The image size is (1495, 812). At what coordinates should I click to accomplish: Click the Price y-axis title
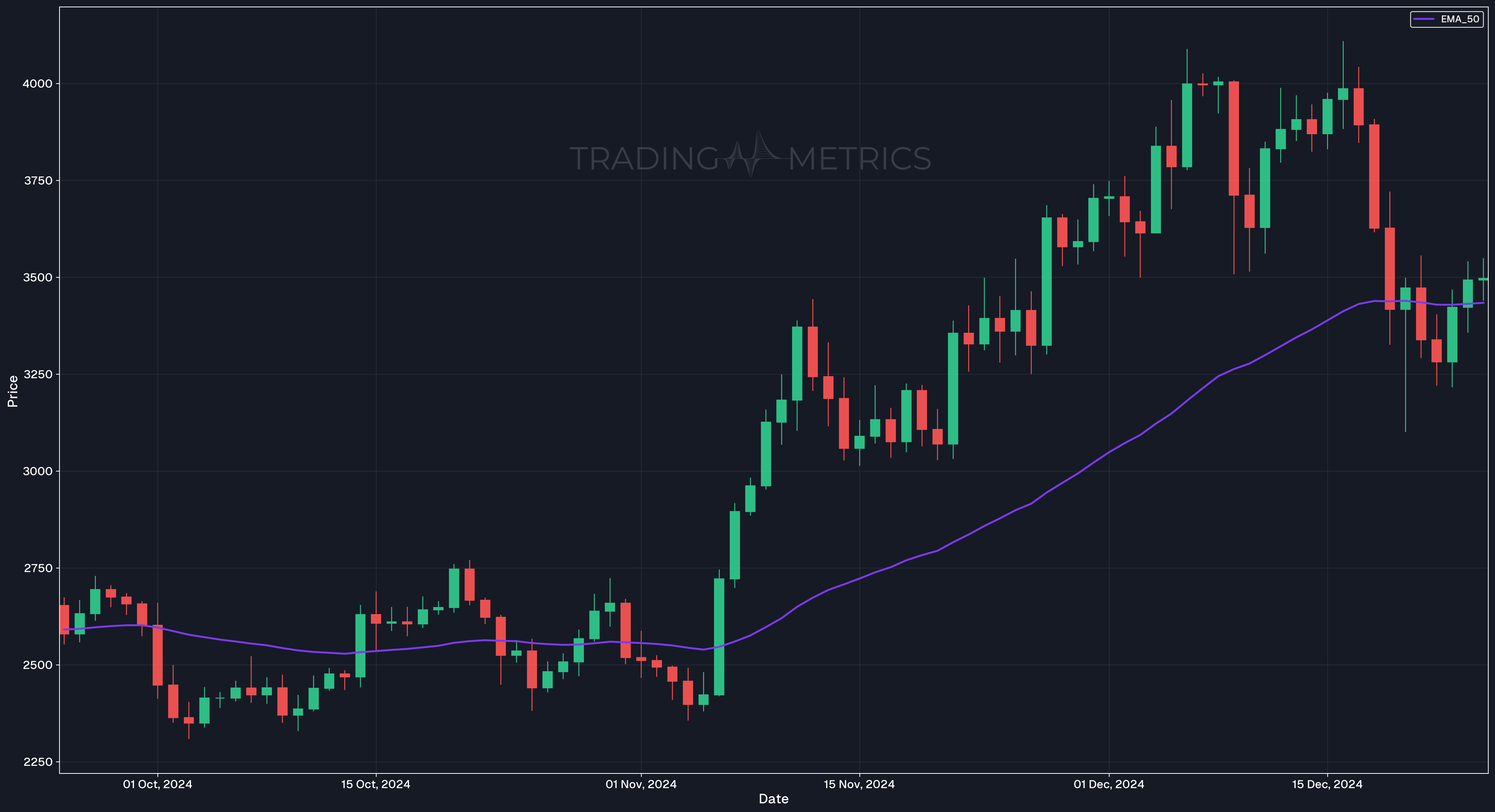pyautogui.click(x=13, y=391)
